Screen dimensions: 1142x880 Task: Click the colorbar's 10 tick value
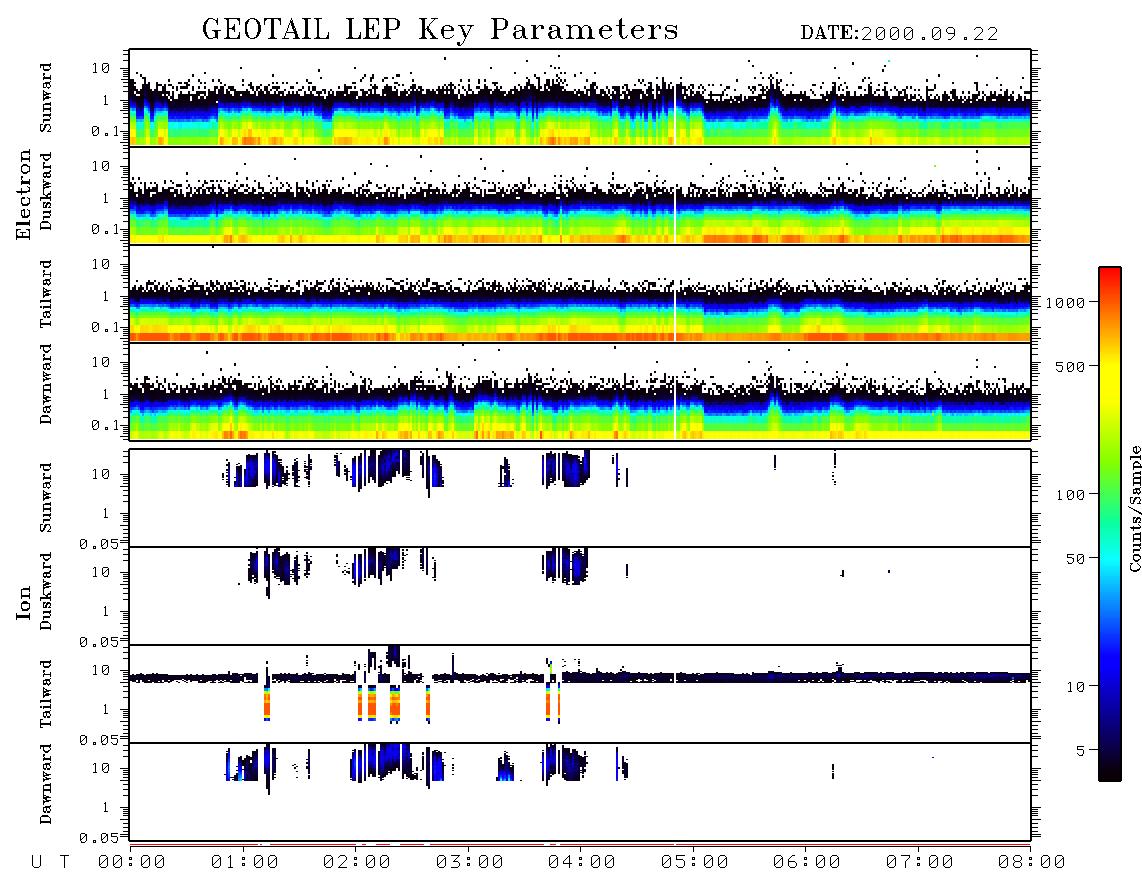[x=1075, y=687]
